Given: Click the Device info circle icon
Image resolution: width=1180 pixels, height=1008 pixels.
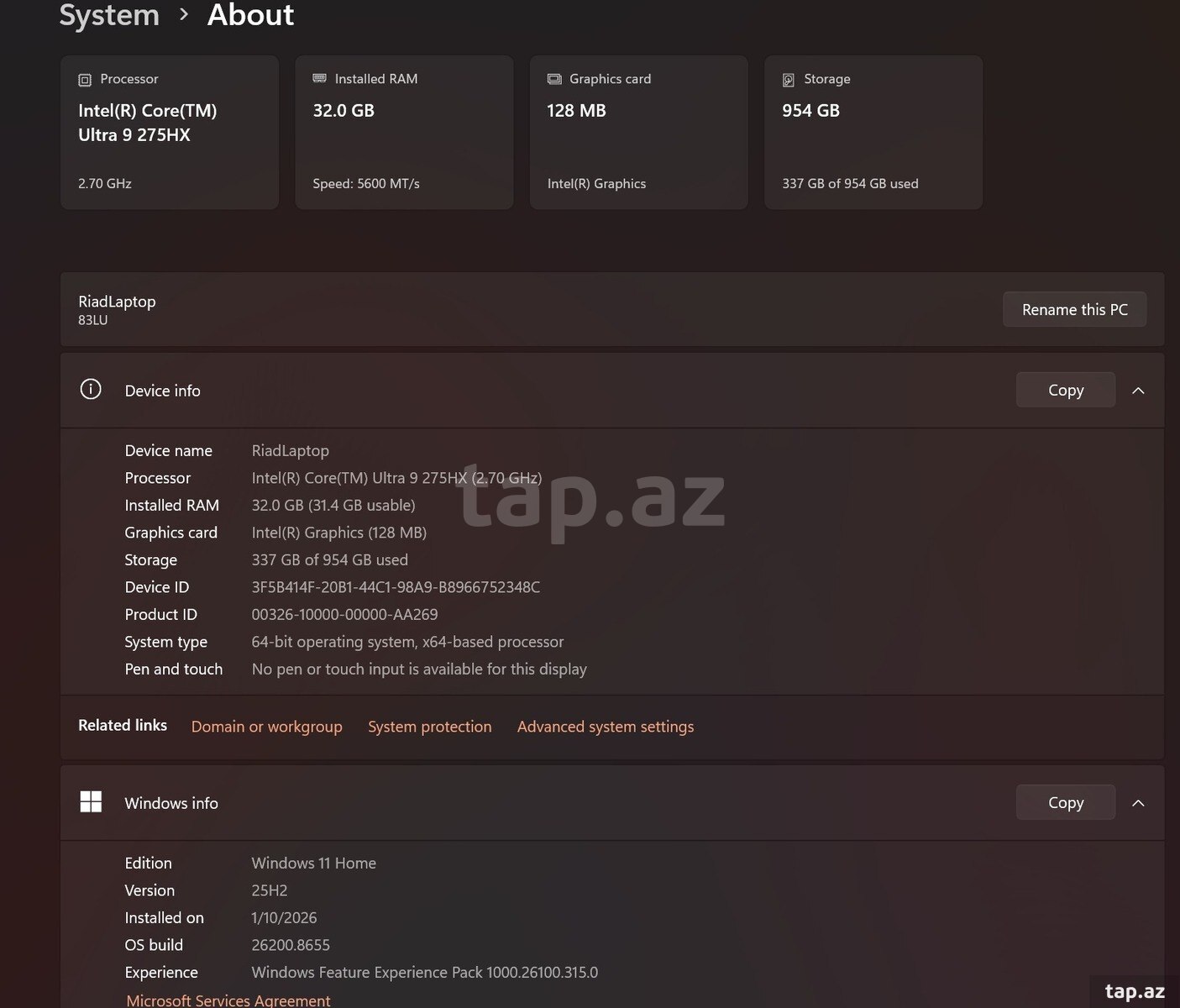Looking at the screenshot, I should [91, 389].
